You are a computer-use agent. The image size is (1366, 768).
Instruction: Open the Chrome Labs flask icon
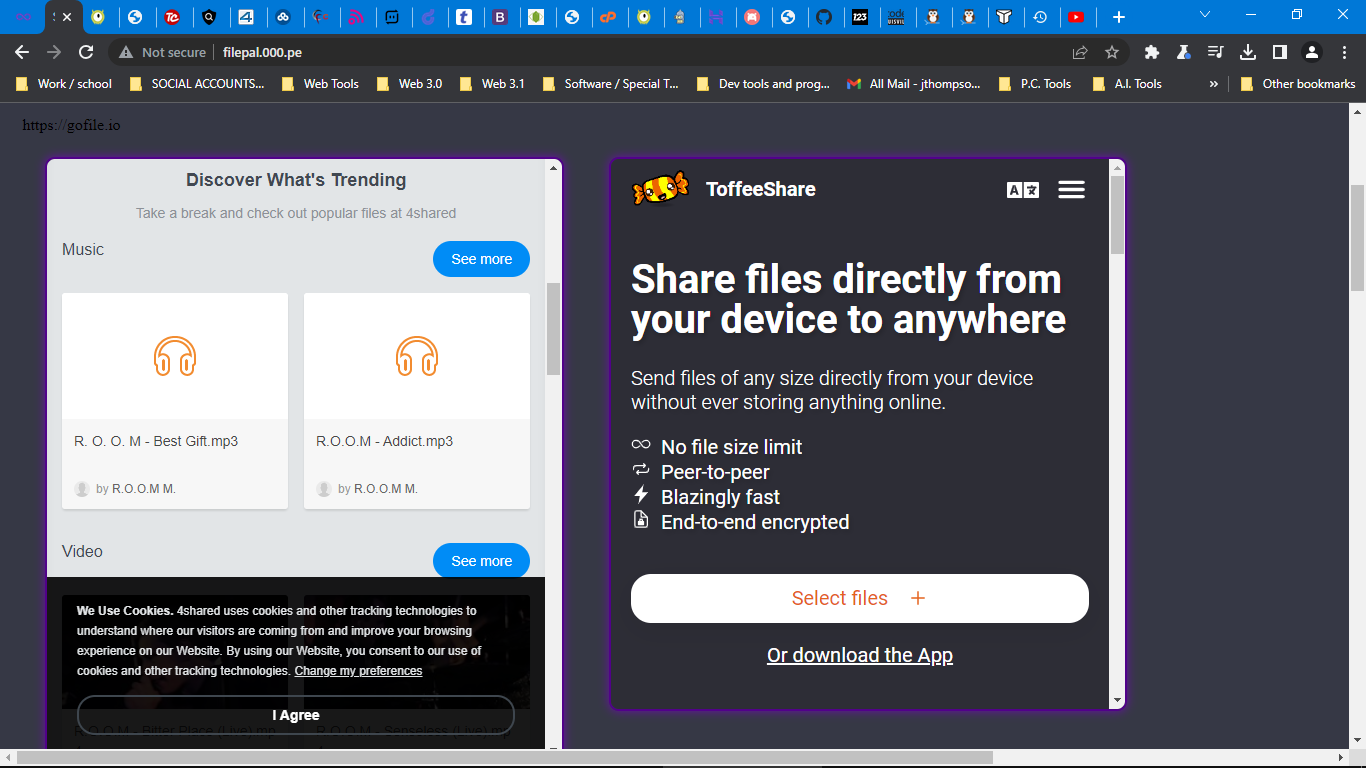click(1184, 52)
